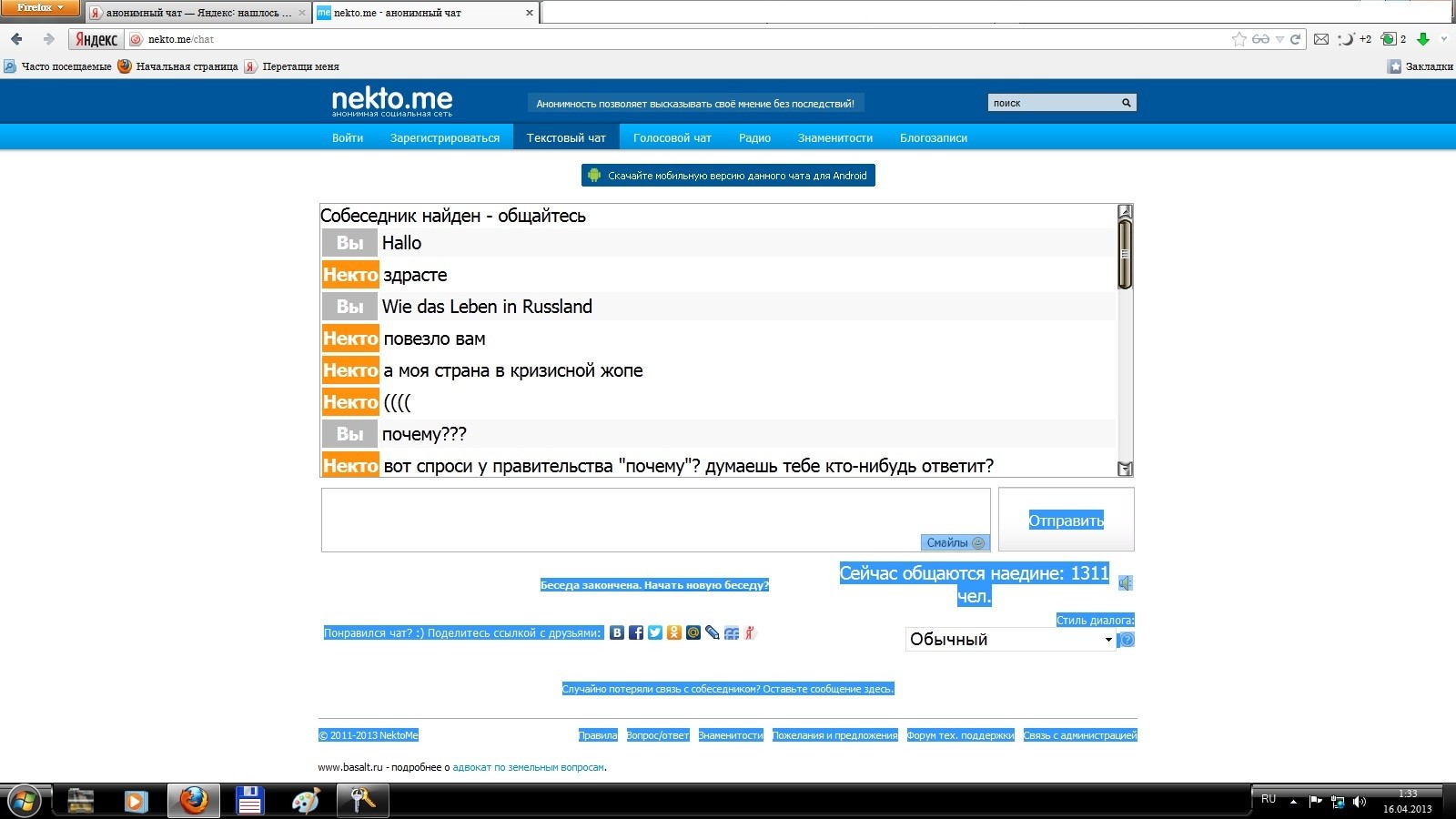1456x819 pixels.
Task: Click the Android robot icon in download banner
Action: [x=594, y=176]
